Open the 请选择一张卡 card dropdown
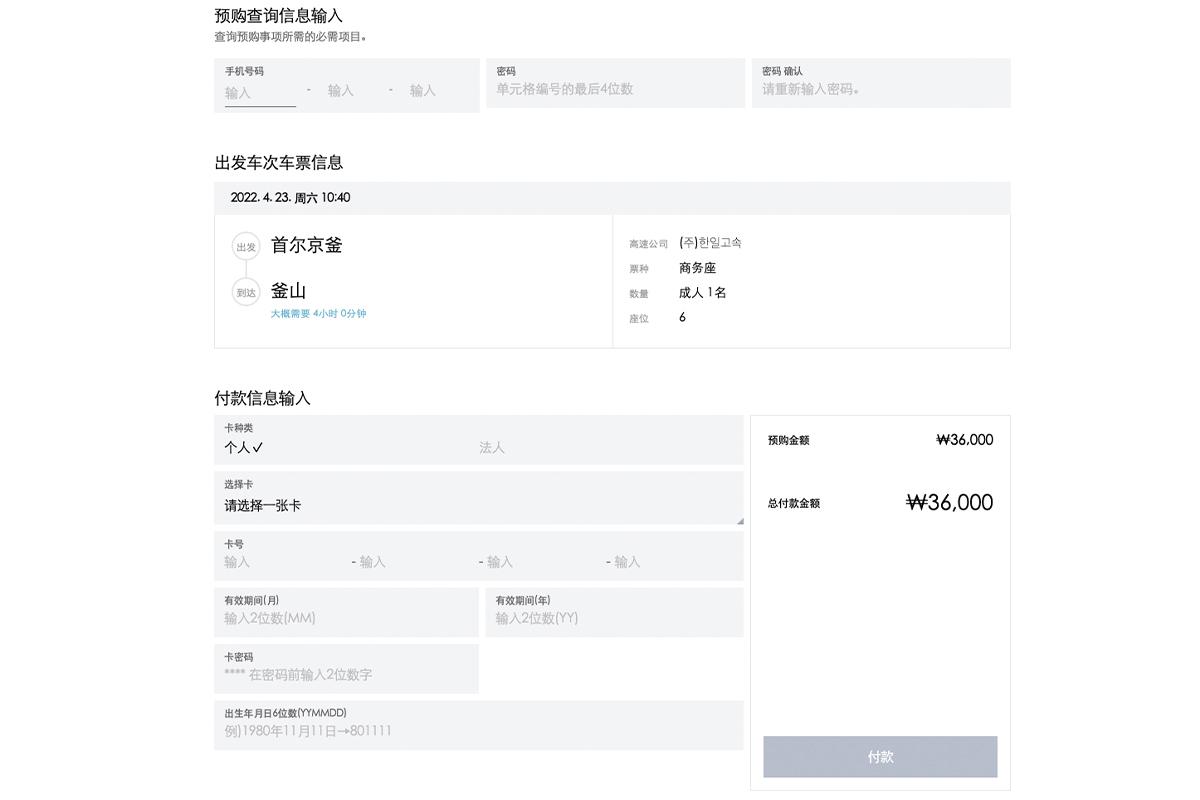1200x800 pixels. point(478,505)
